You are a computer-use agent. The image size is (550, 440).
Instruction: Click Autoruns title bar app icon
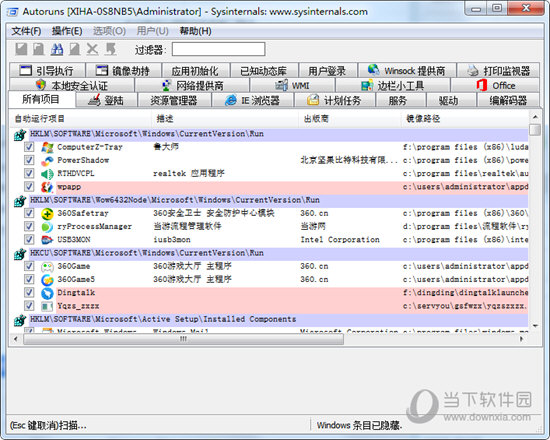[13, 12]
